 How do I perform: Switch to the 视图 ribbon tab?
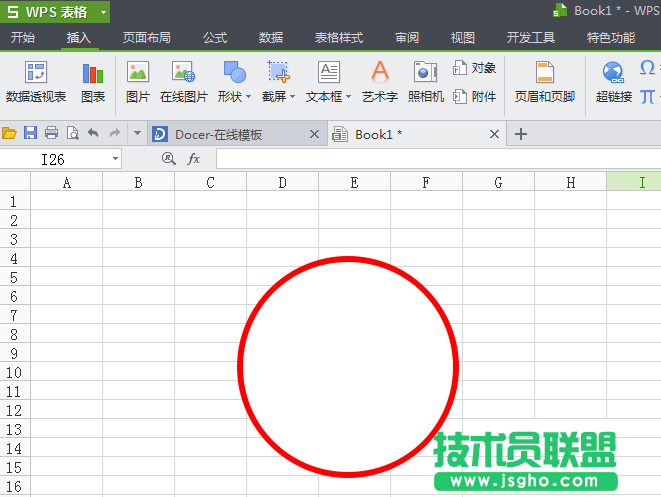click(x=462, y=38)
